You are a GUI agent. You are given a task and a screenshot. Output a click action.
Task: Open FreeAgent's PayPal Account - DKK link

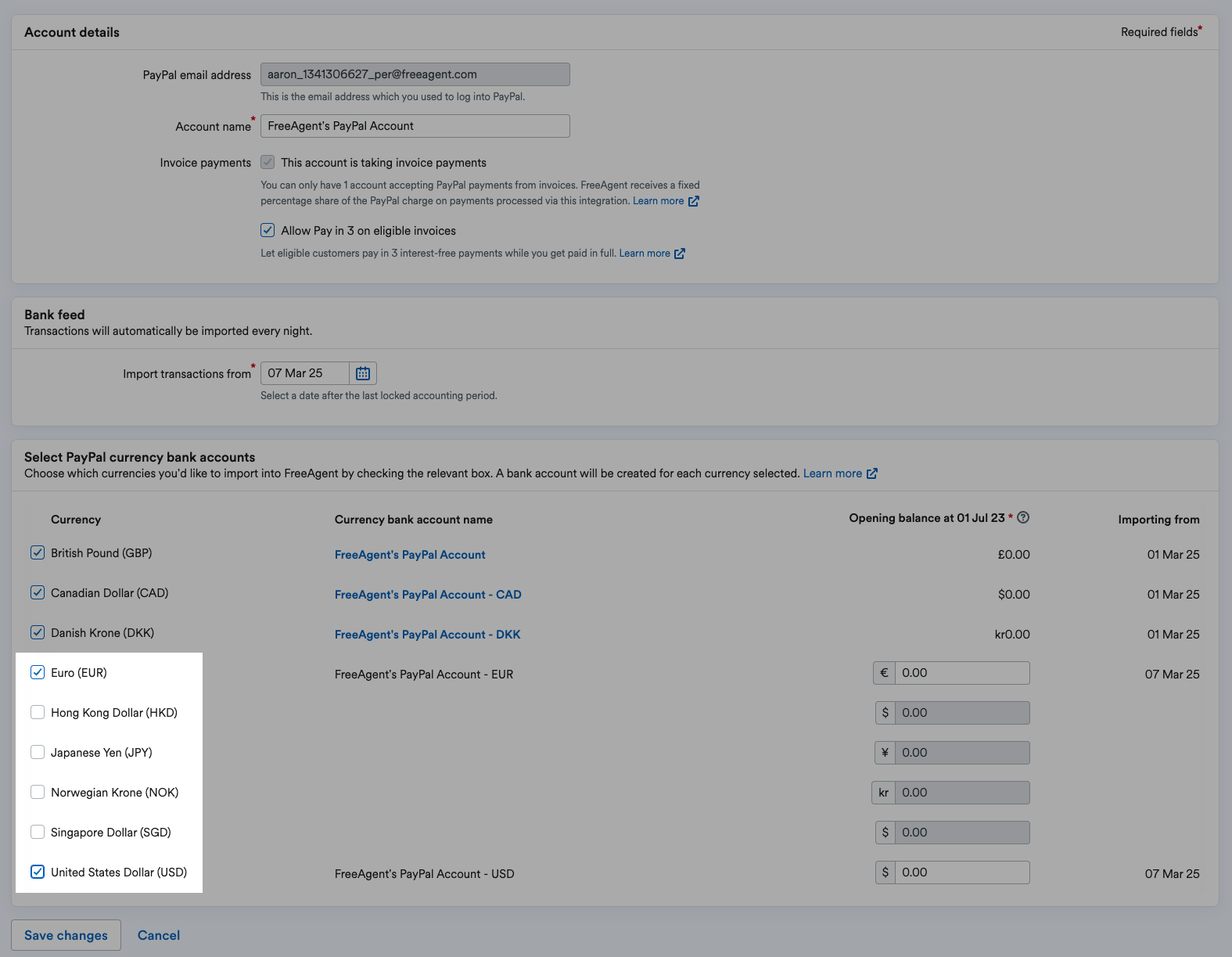point(428,635)
